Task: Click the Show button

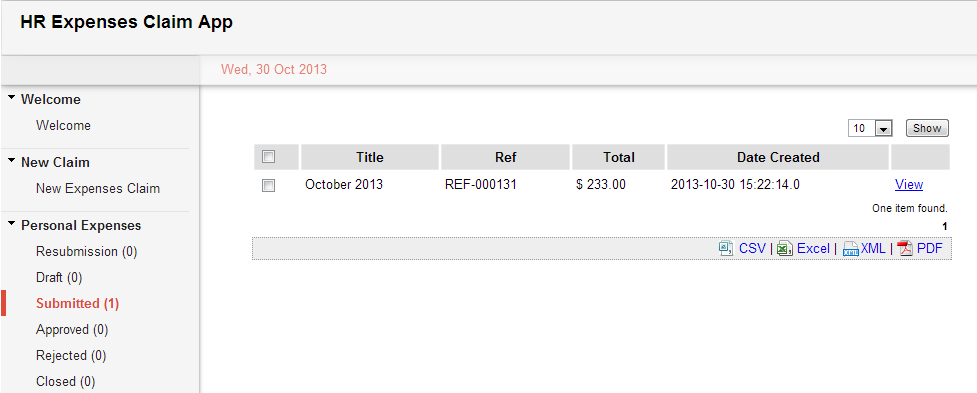Action: 927,128
